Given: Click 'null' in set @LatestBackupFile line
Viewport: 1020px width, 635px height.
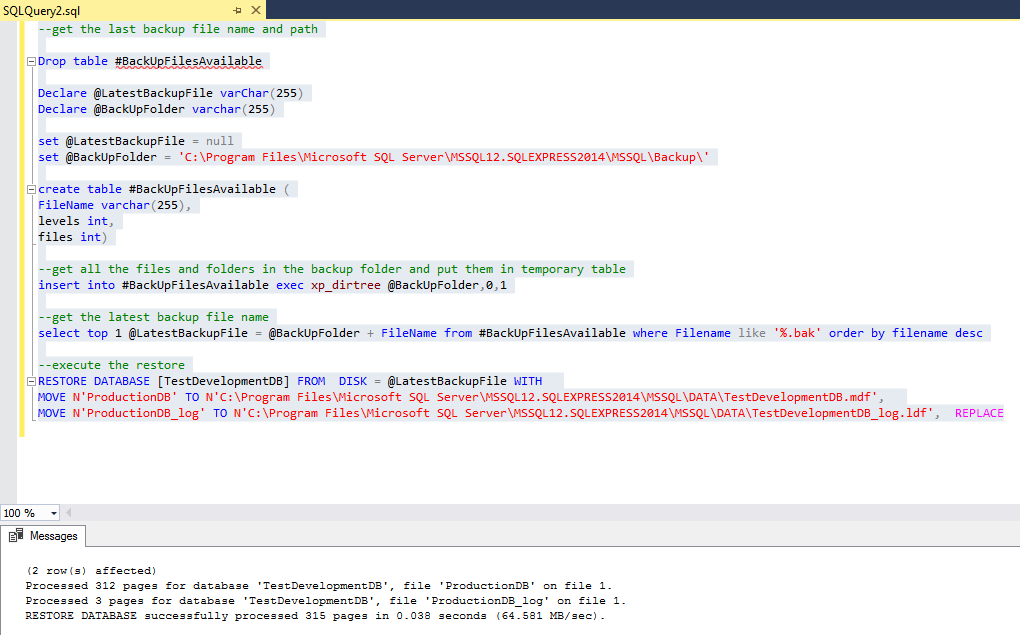Looking at the screenshot, I should point(219,141).
